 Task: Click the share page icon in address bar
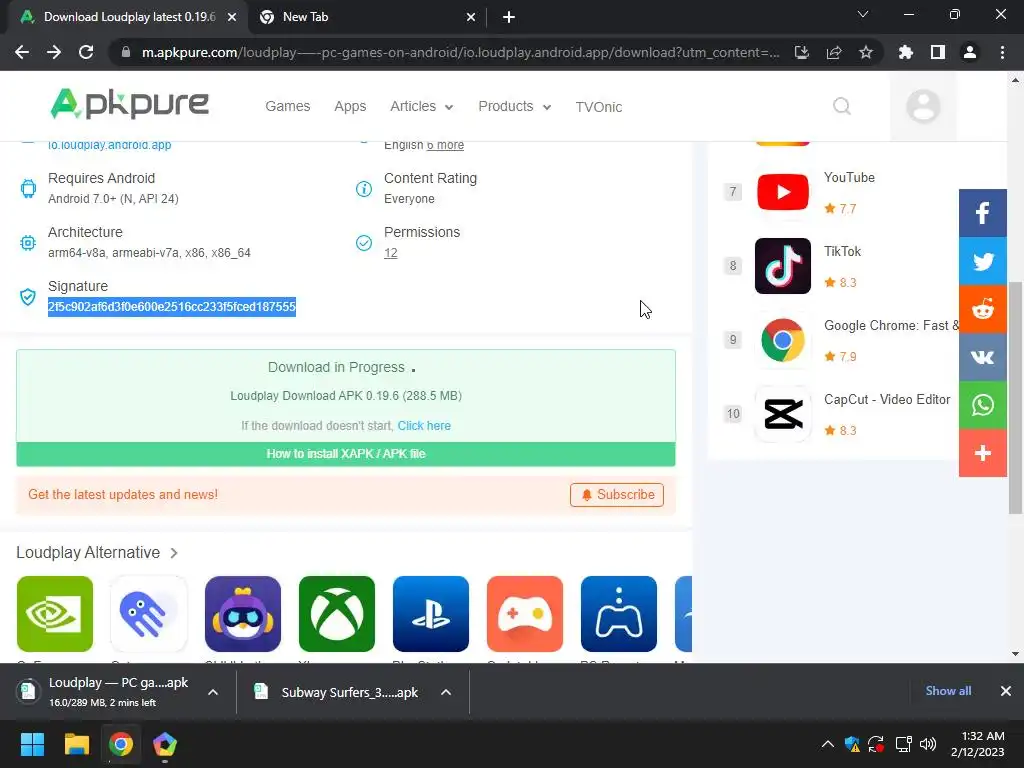pyautogui.click(x=834, y=52)
